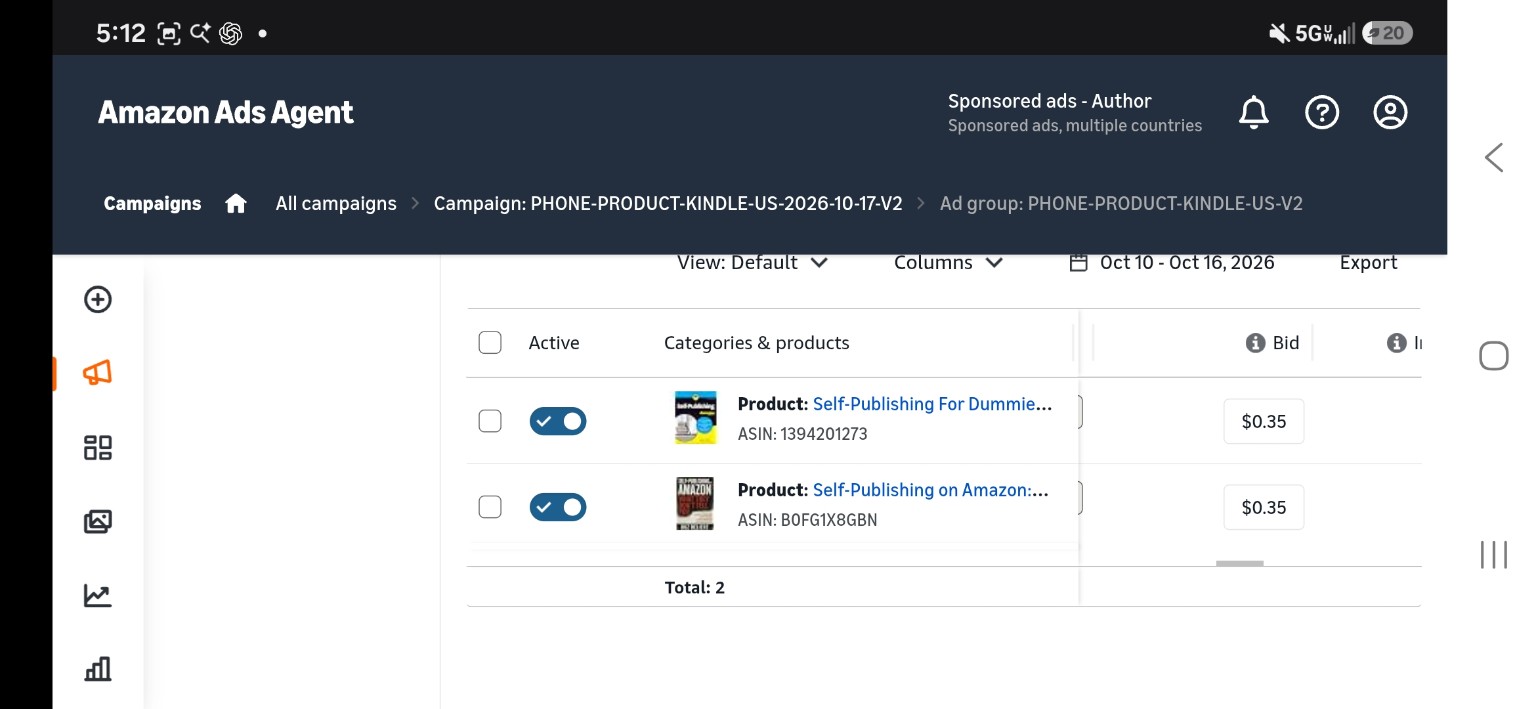The width and height of the screenshot is (1536, 709).
Task: Click the Active column header
Action: click(x=554, y=343)
